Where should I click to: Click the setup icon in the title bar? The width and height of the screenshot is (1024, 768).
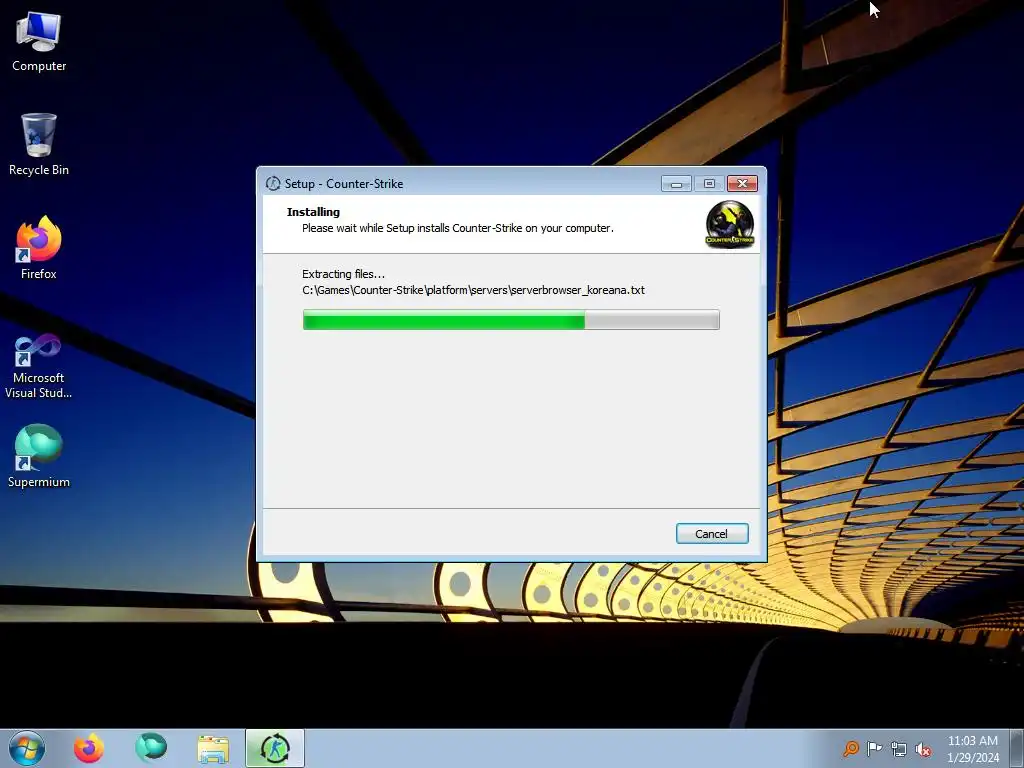pyautogui.click(x=273, y=184)
